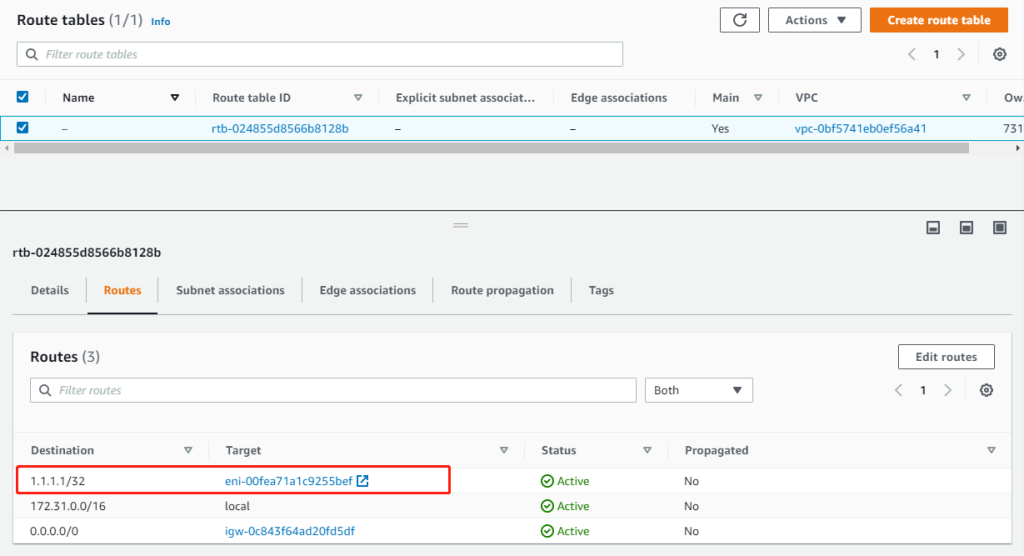
Task: Go to next page in Routes list
Action: coord(948,390)
